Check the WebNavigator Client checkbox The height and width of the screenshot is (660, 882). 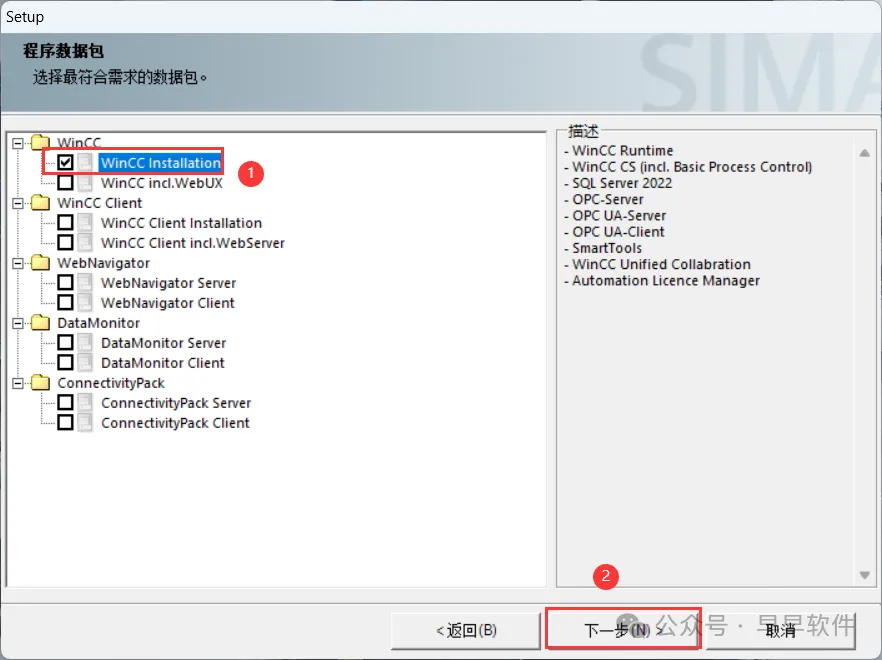tap(65, 302)
